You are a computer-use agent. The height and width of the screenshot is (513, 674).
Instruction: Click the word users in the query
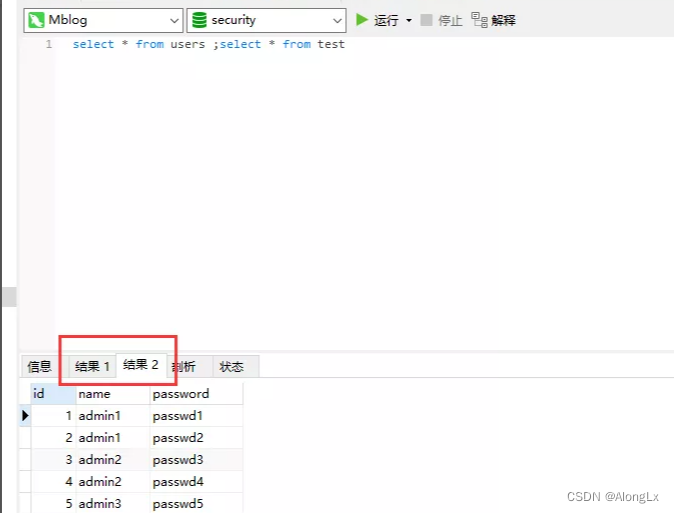pyautogui.click(x=188, y=44)
